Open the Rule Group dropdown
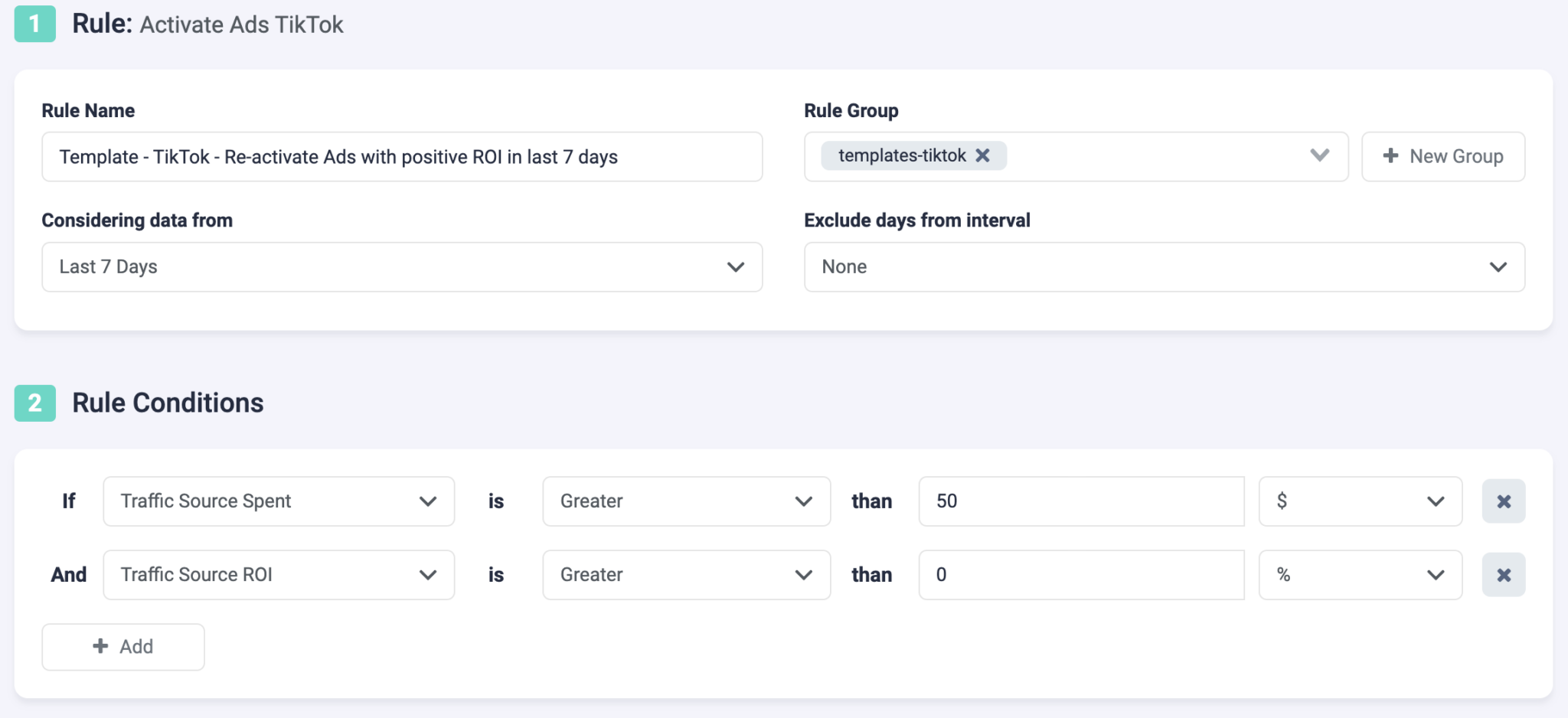 click(1318, 155)
